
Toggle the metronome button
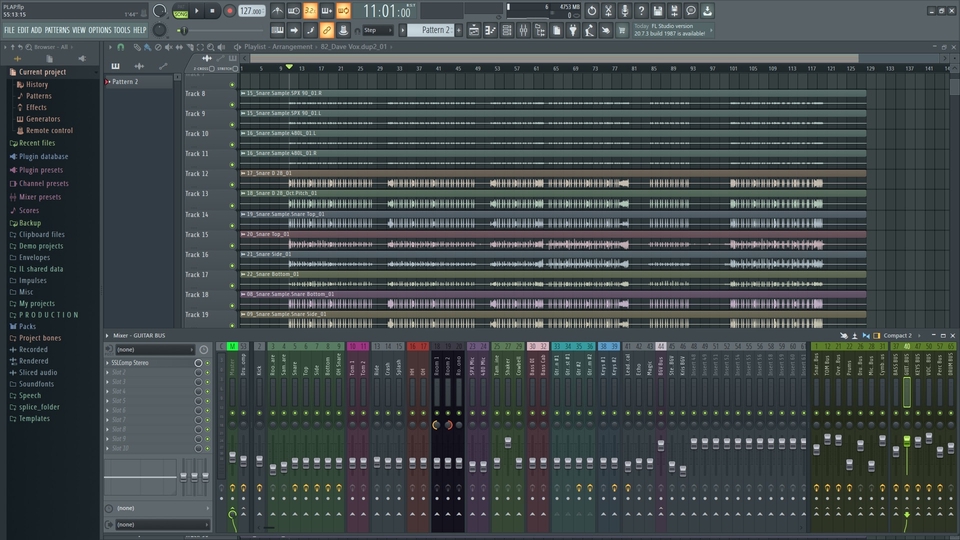(277, 10)
